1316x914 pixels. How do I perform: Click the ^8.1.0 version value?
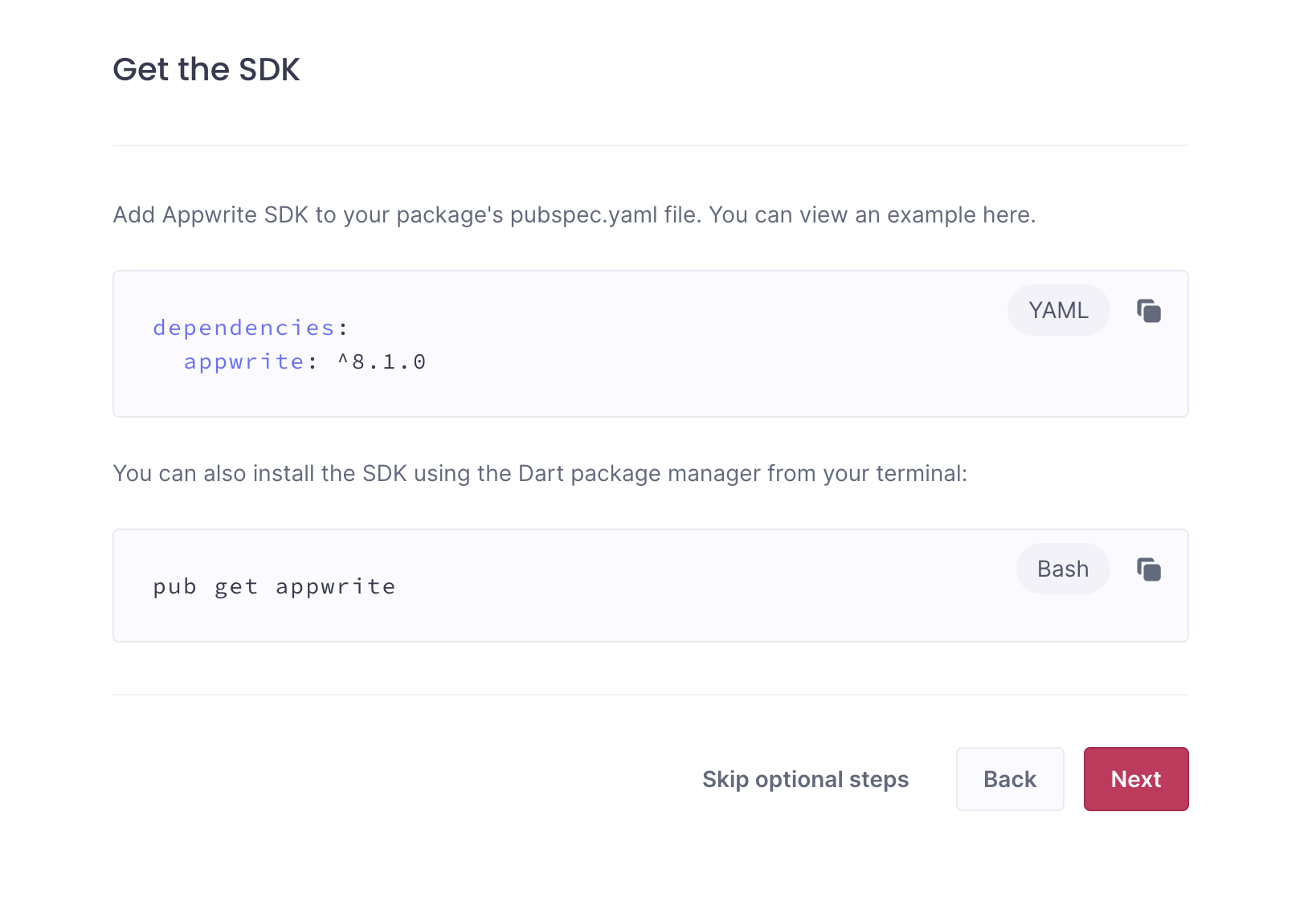(382, 362)
